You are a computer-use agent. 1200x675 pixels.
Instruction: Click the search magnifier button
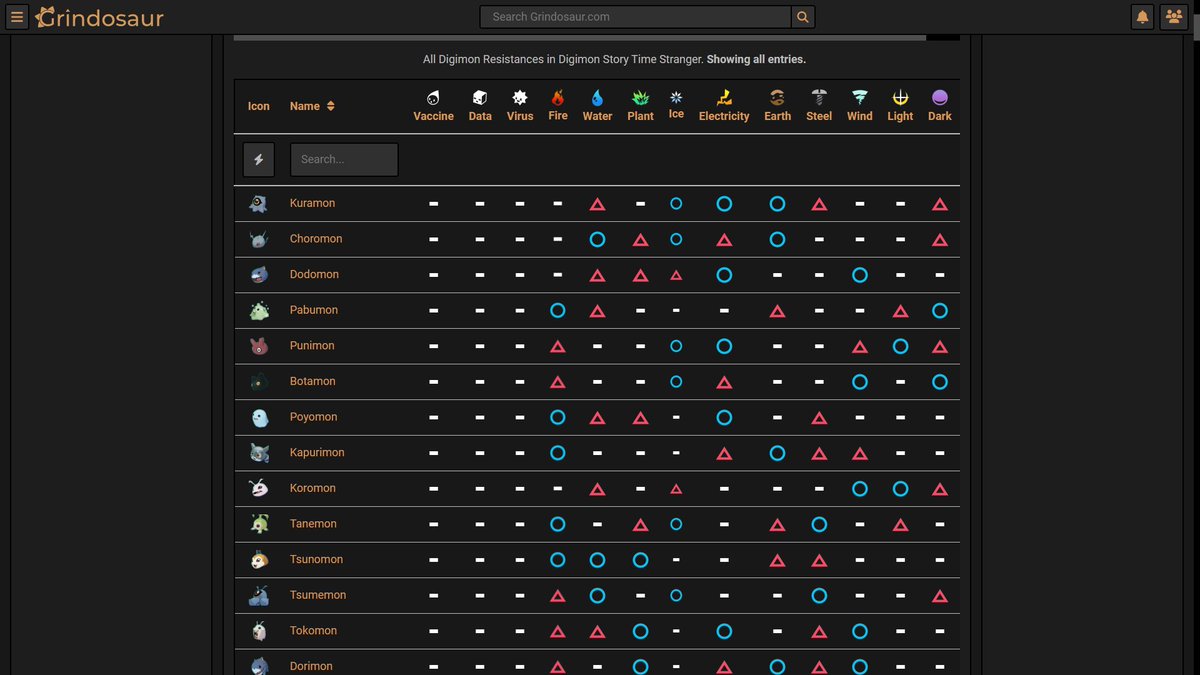click(x=800, y=16)
